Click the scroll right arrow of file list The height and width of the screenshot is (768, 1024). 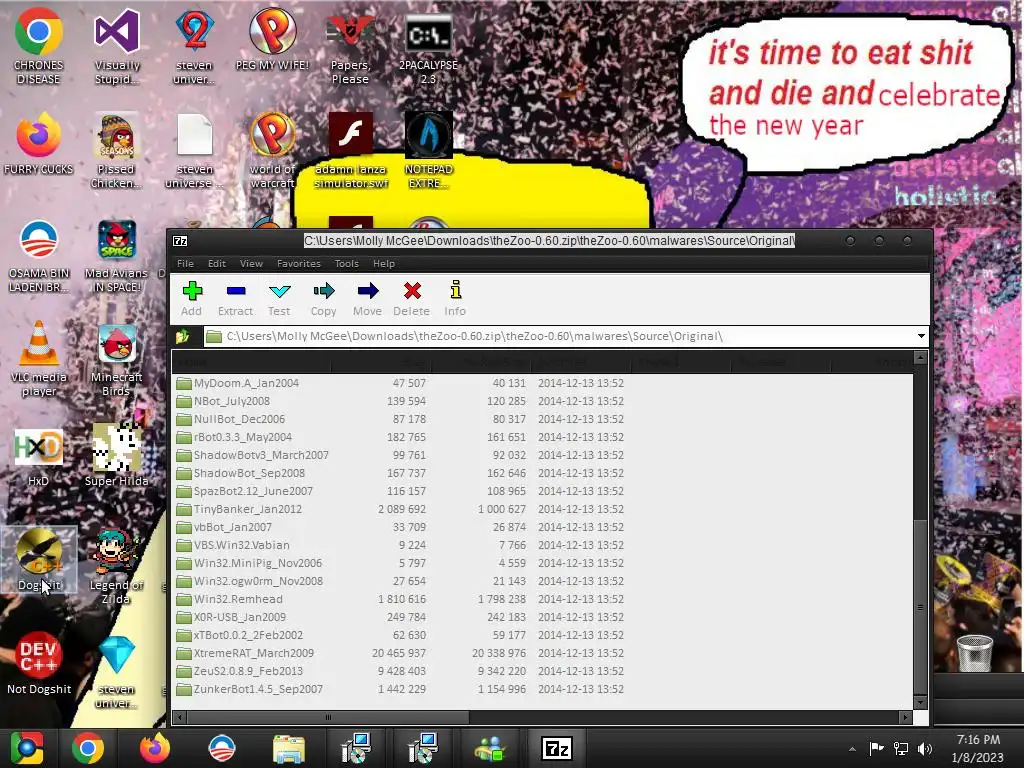[905, 717]
